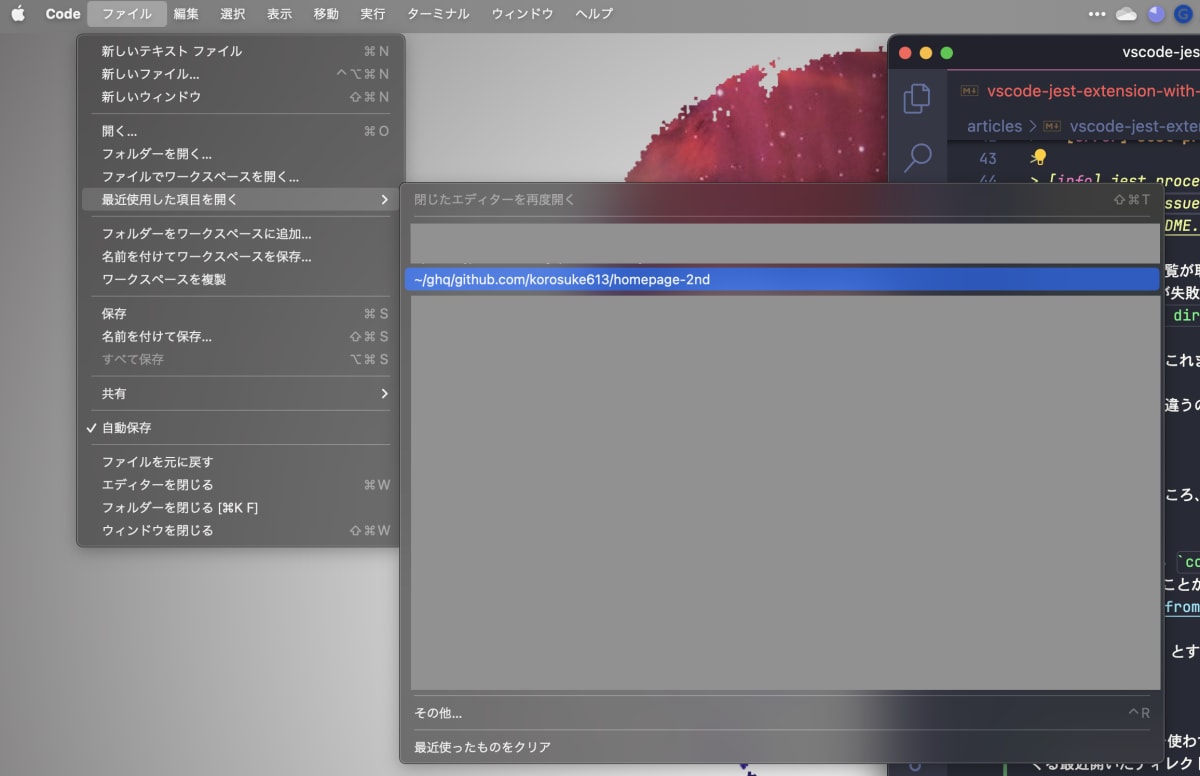Choose フォルダーを閉じる [⌘K F]

pos(240,508)
